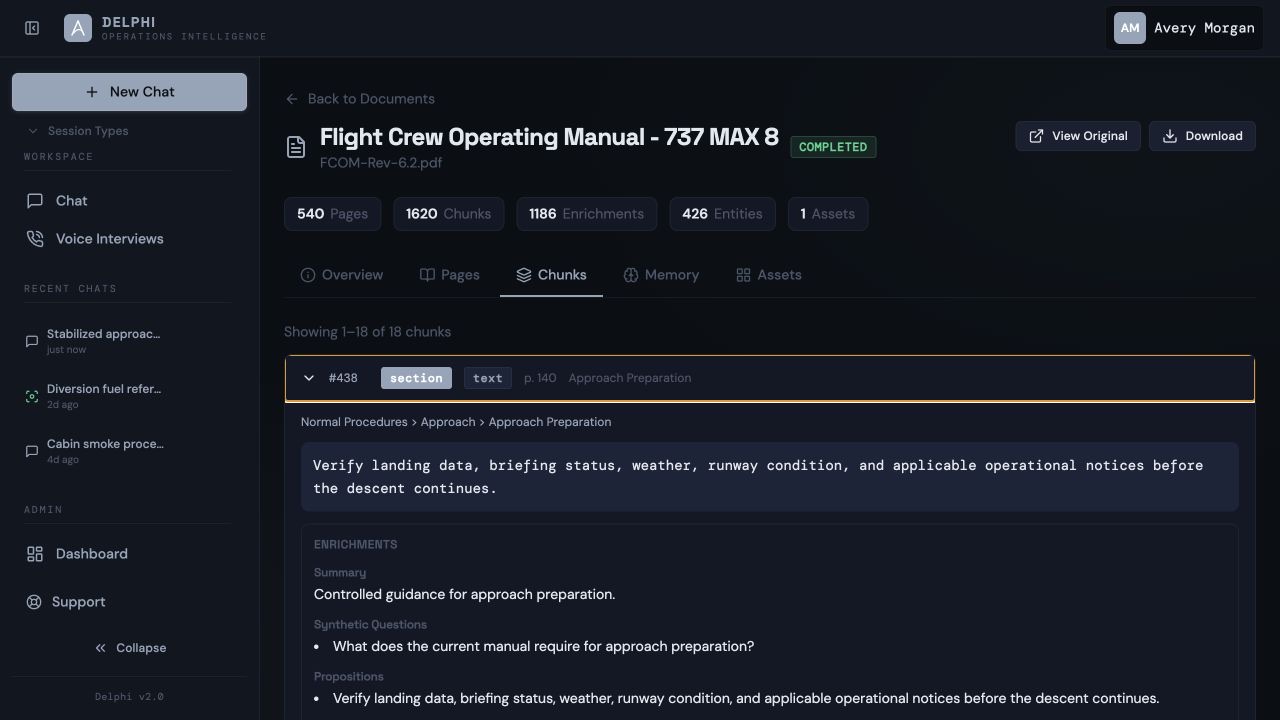Click the Overview info icon

click(x=308, y=275)
